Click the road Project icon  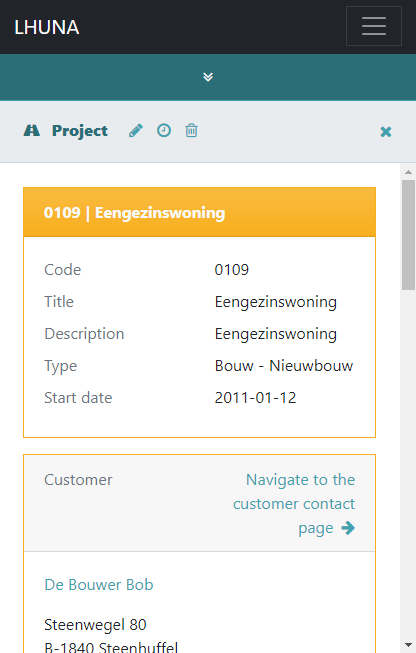point(32,131)
